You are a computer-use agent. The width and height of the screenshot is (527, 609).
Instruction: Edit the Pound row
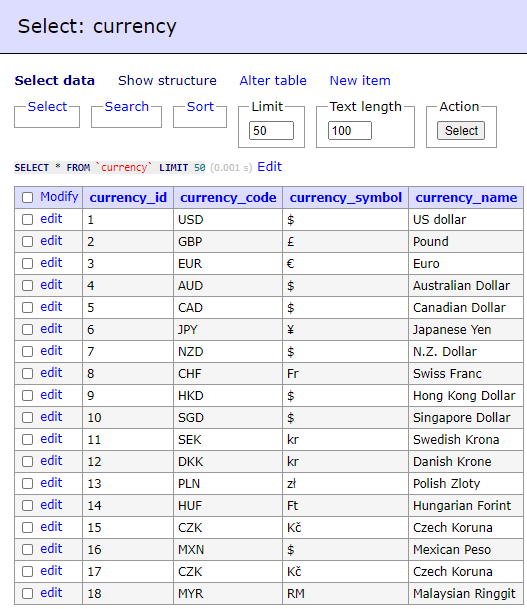(51, 241)
